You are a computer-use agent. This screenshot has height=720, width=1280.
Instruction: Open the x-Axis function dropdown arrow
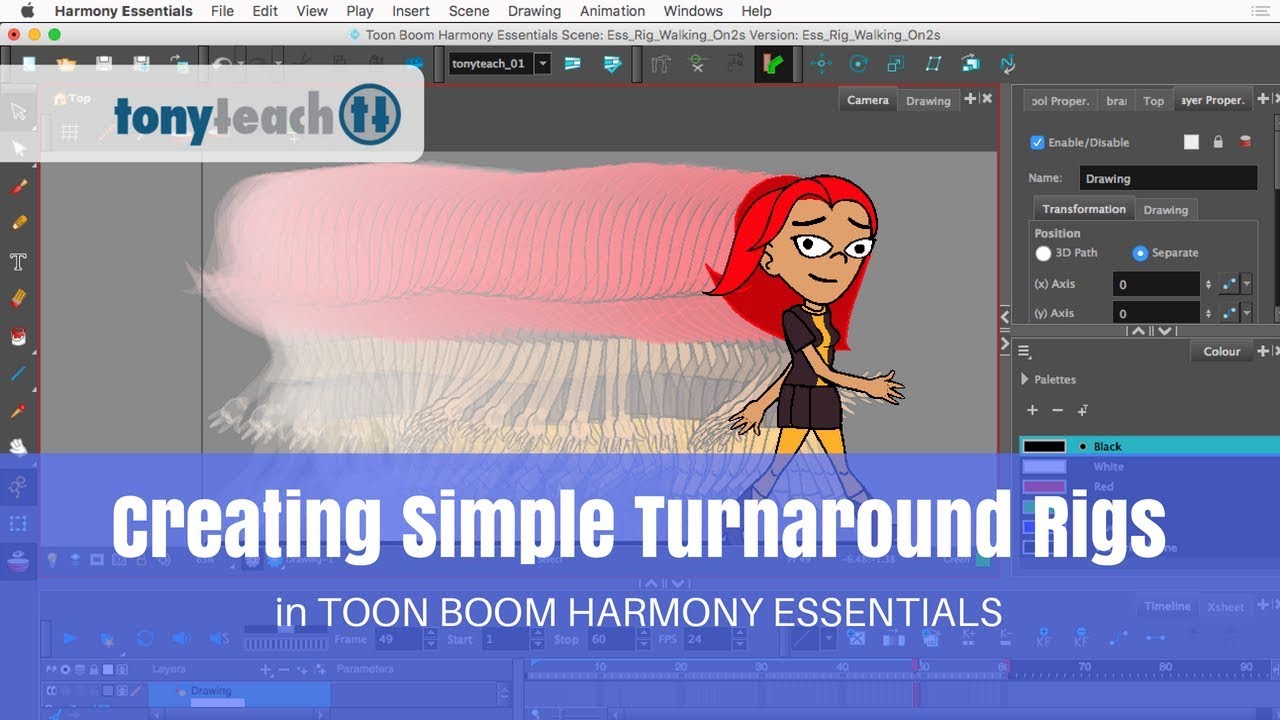(1246, 284)
